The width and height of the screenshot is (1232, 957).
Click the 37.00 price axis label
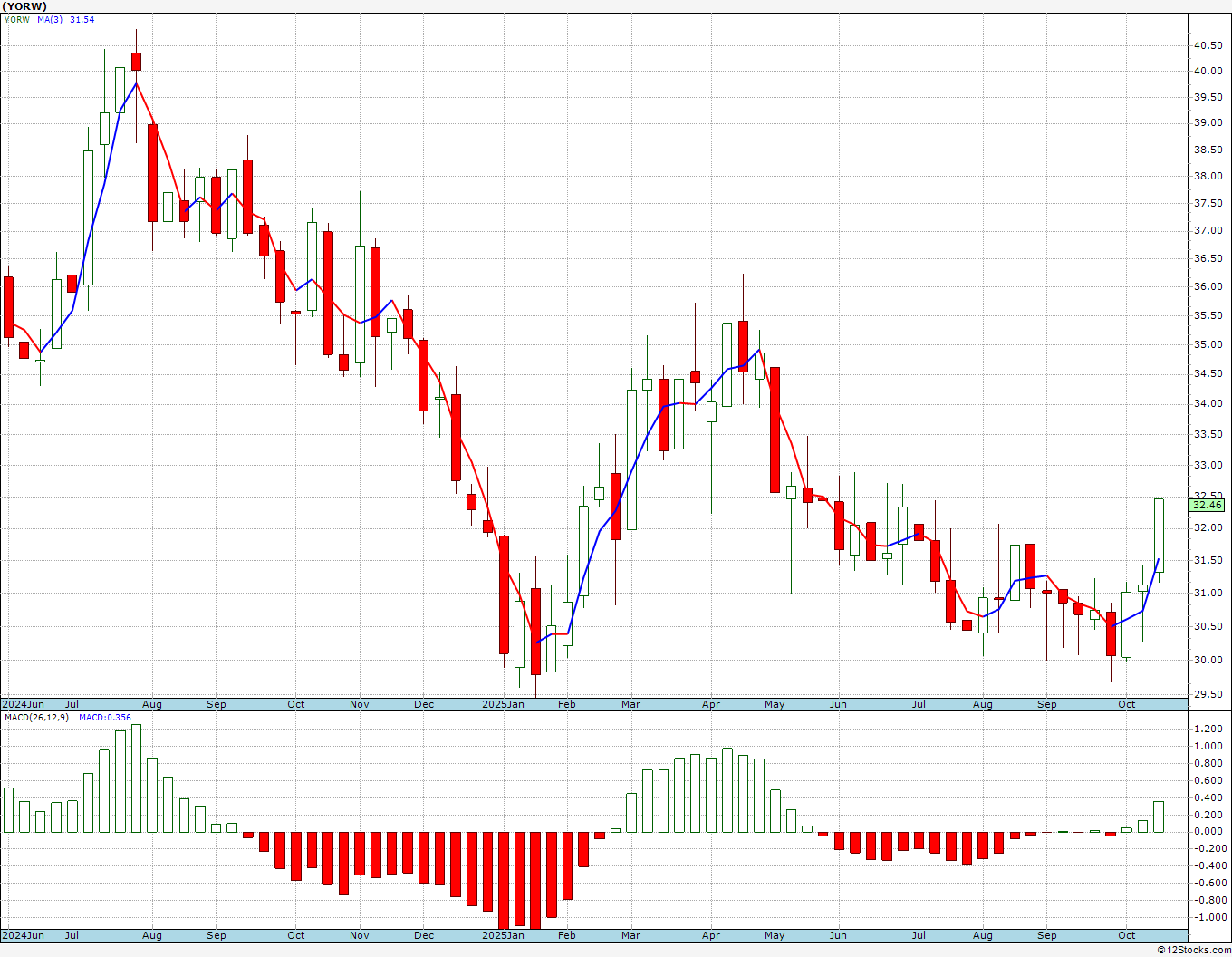1207,231
